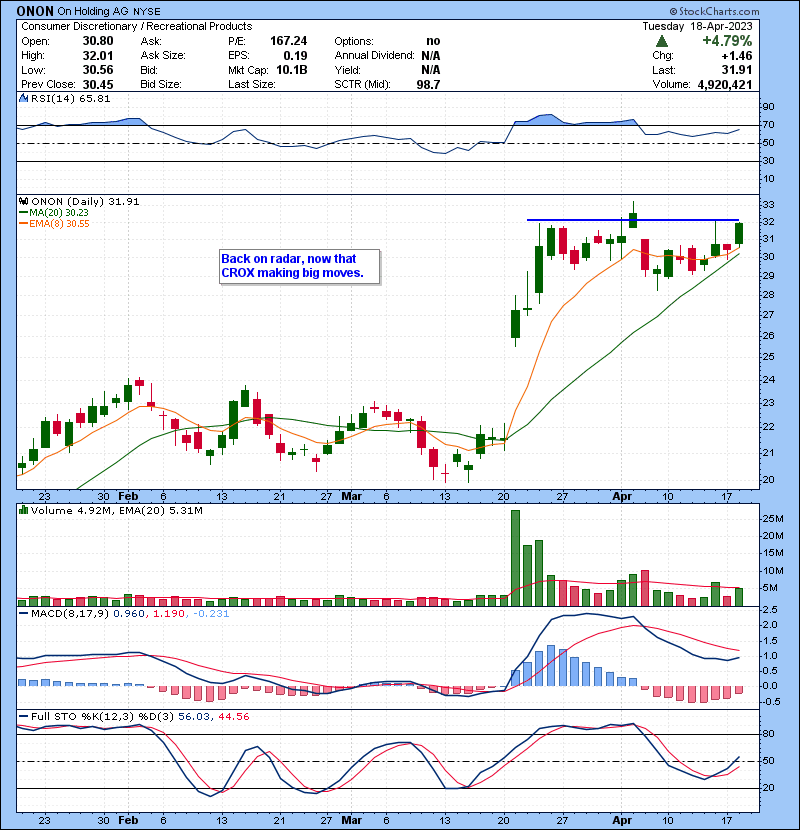Click the Low value 30.56

point(98,70)
